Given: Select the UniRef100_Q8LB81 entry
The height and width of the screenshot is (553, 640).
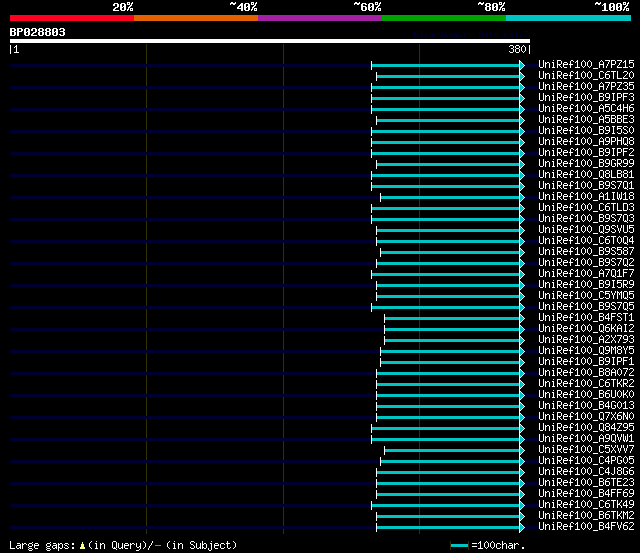Looking at the screenshot, I should pos(586,175).
